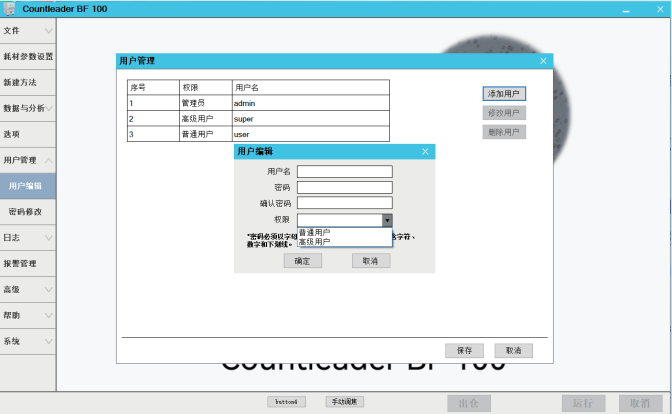Expand the 文件 sidebar menu
The height and width of the screenshot is (414, 672).
point(27,31)
